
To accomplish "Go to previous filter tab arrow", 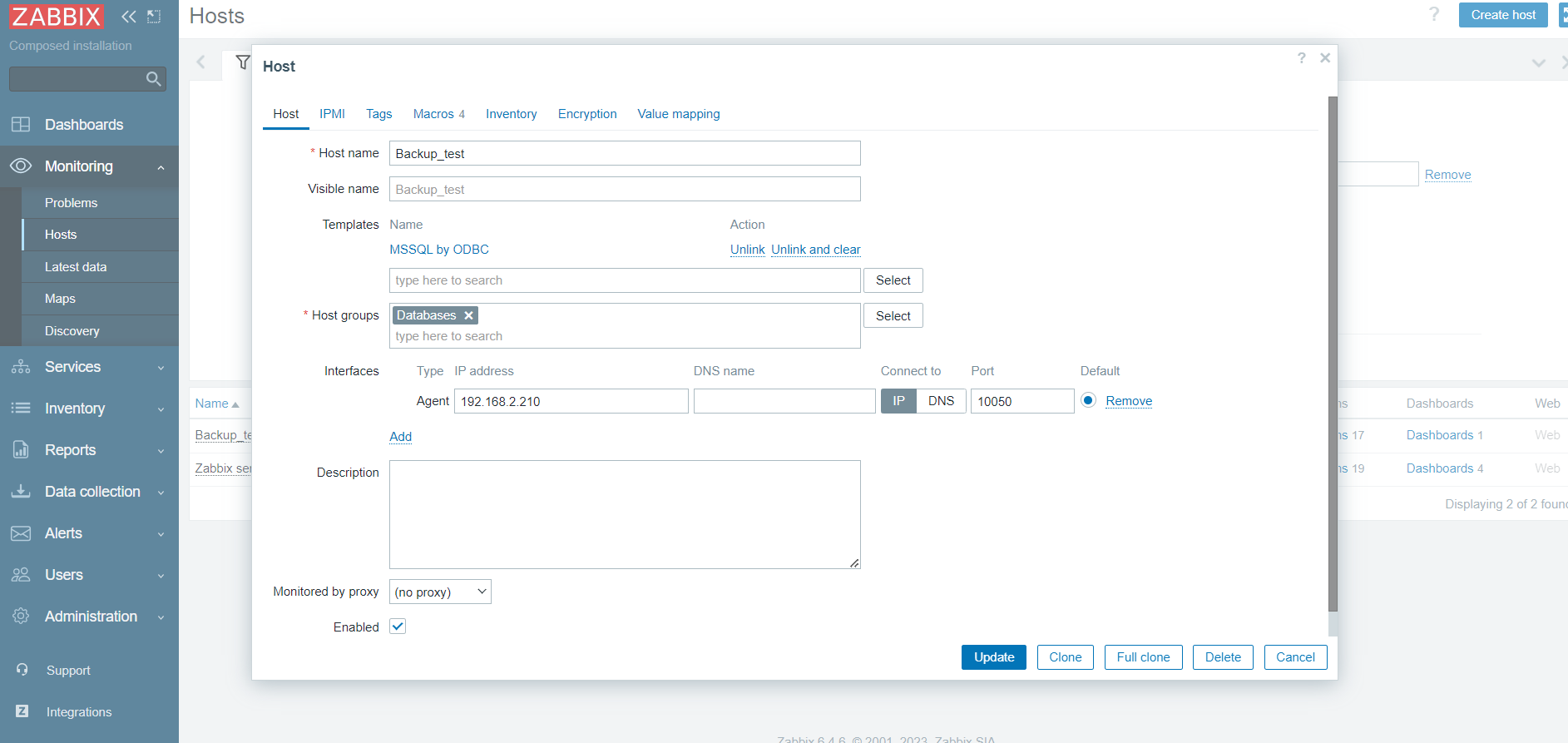I will 200,62.
